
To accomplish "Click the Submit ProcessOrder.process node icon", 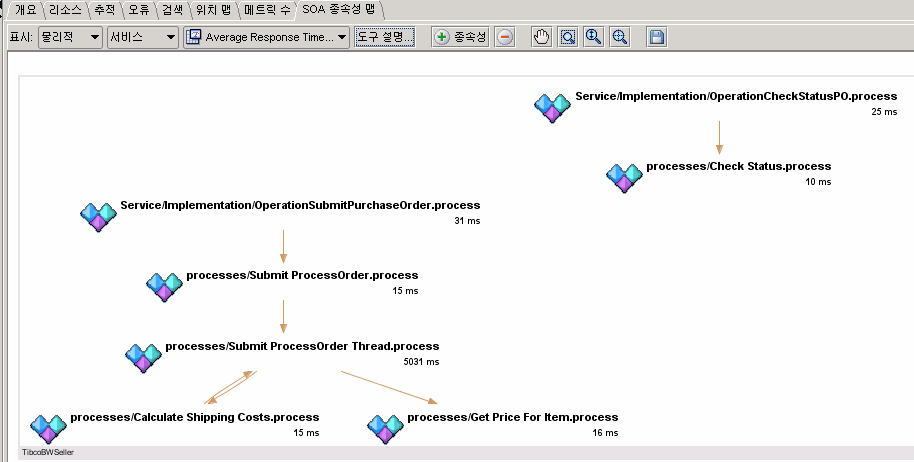I will 164,287.
